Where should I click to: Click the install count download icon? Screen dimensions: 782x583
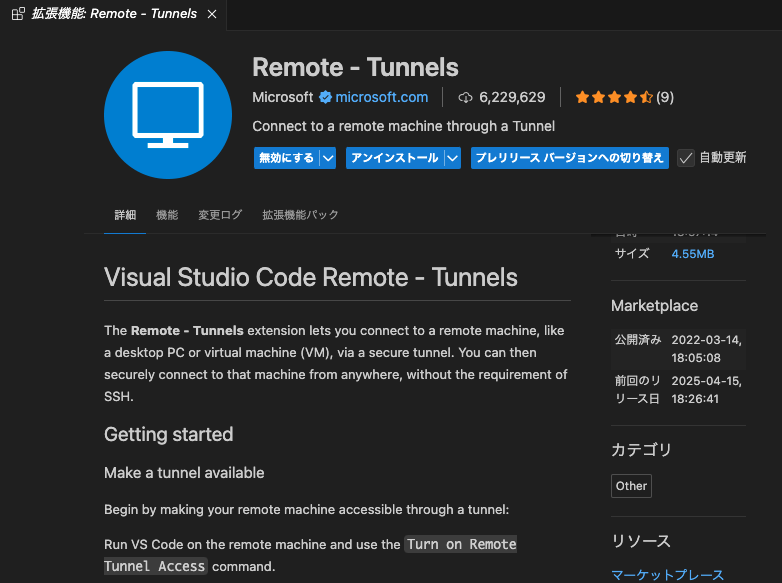(465, 98)
